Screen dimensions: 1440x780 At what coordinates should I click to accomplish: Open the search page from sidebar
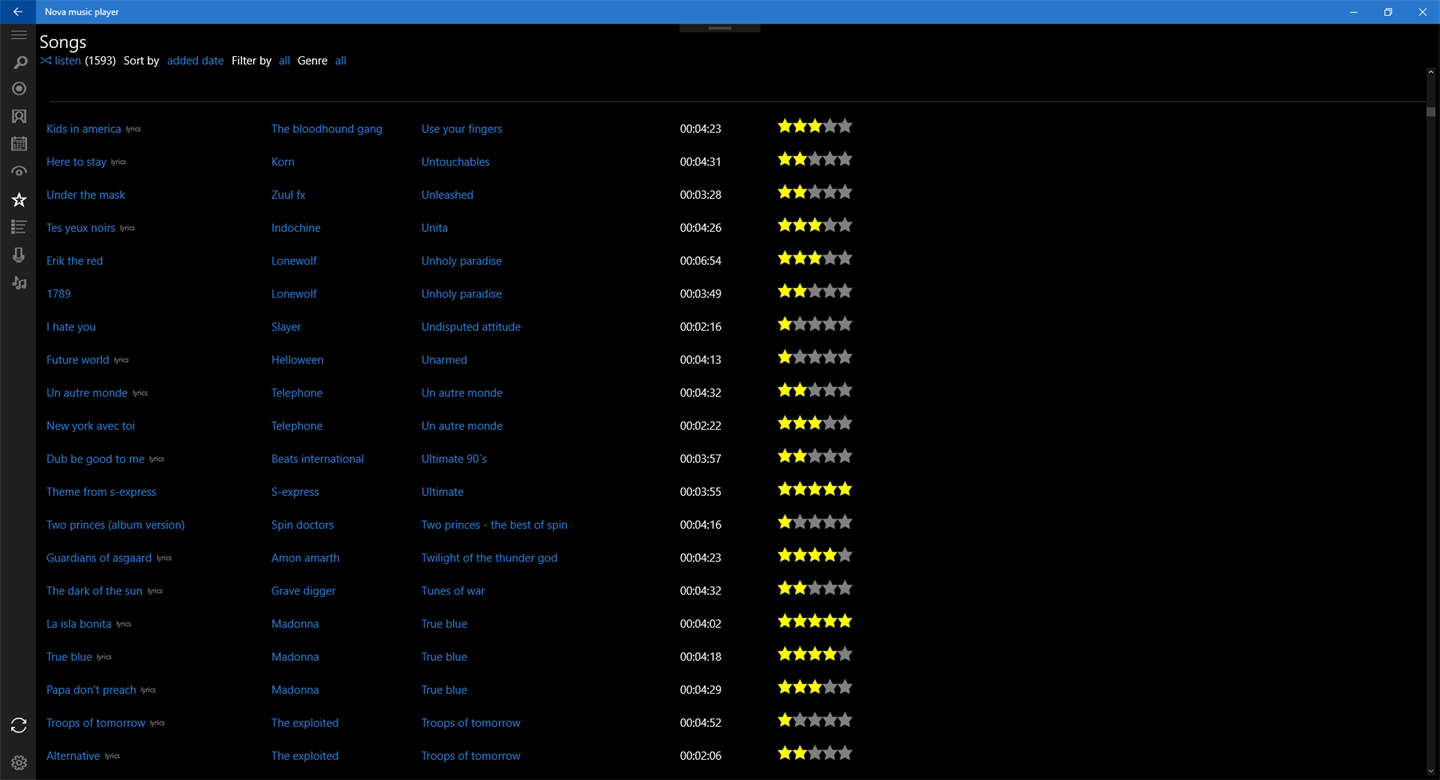[x=18, y=63]
